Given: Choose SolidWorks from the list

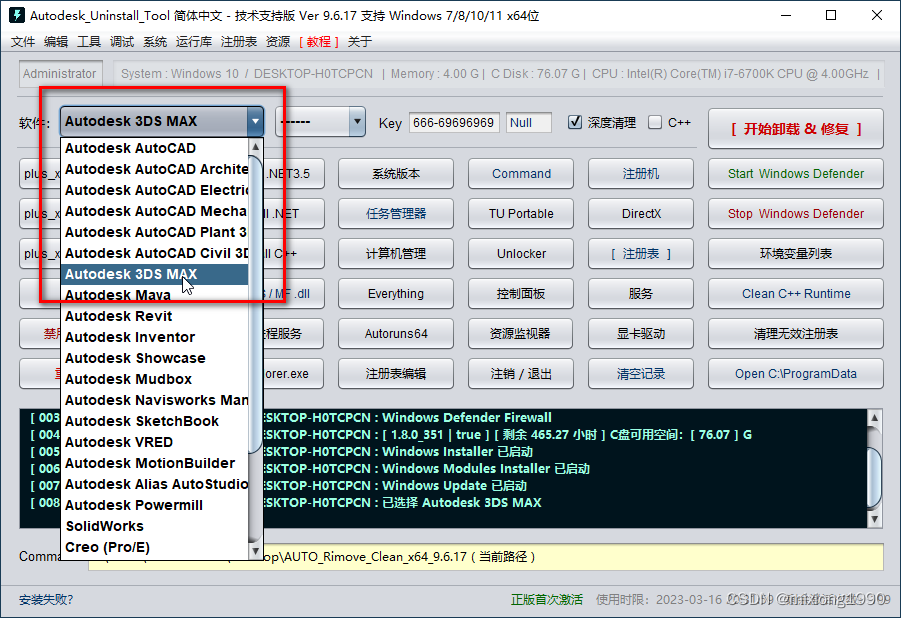Looking at the screenshot, I should (x=155, y=525).
